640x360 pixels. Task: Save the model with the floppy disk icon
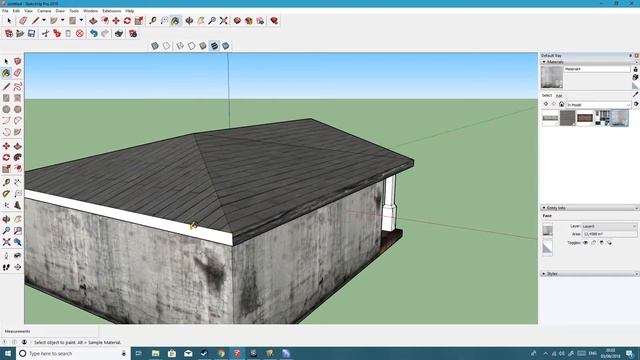pos(31,33)
